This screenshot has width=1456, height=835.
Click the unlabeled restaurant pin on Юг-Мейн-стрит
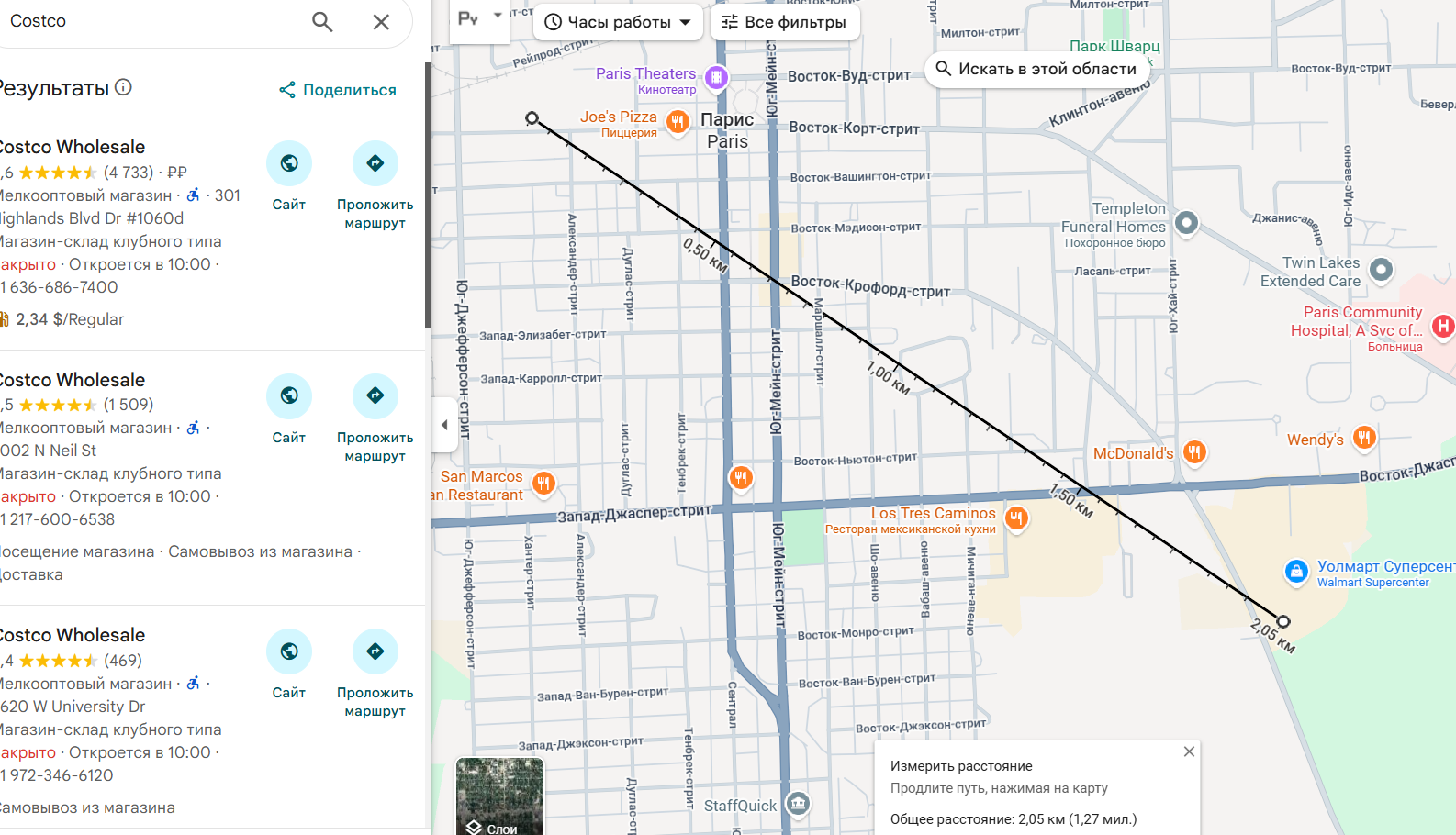coord(741,477)
